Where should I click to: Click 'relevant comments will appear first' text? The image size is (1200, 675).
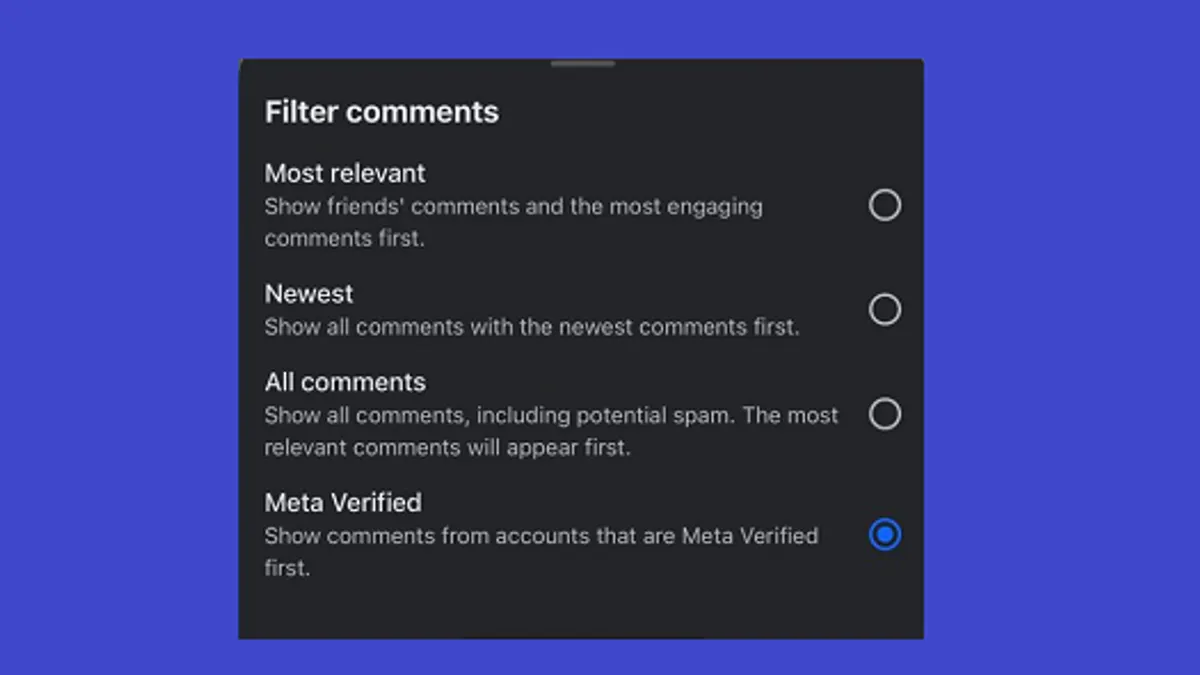(x=447, y=447)
